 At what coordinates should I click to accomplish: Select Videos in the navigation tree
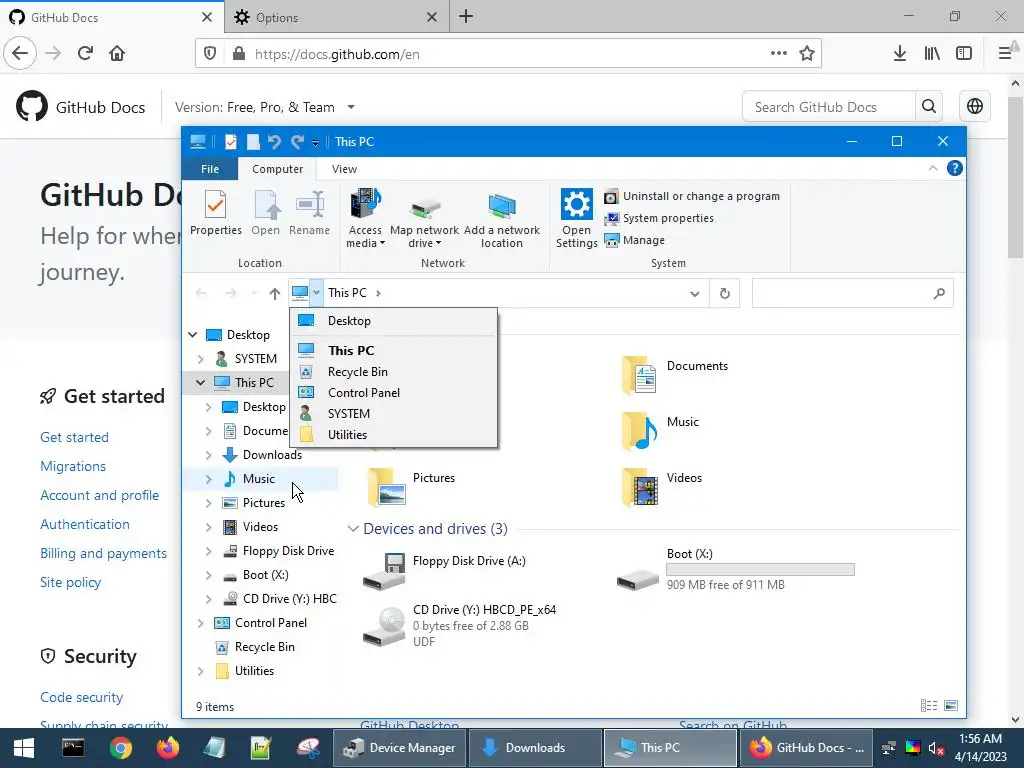tap(260, 527)
